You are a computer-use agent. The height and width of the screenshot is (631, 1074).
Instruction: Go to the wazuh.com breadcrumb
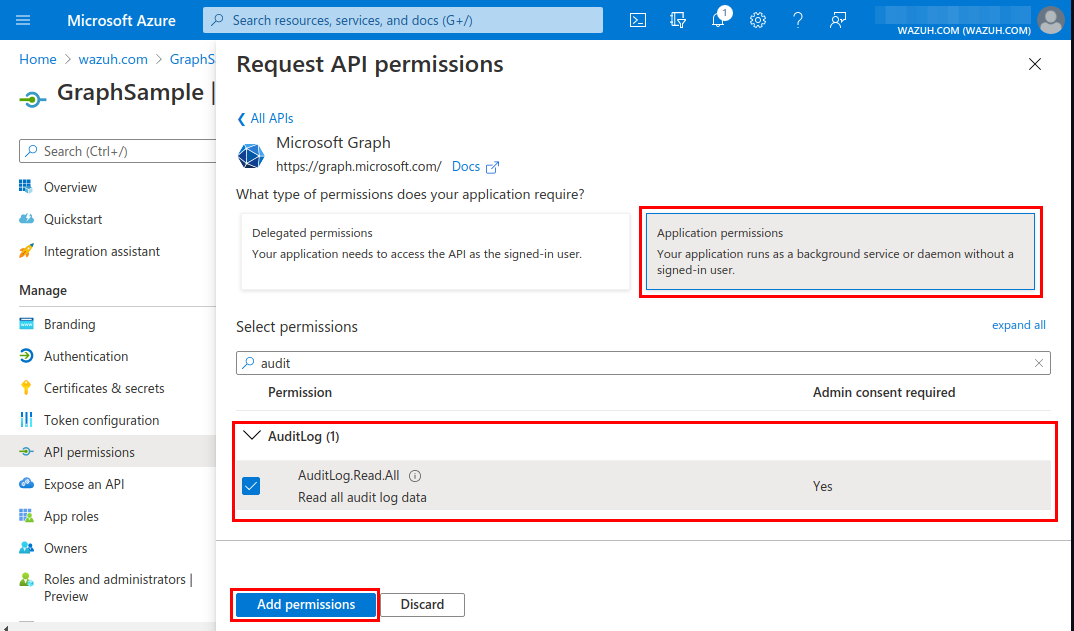tap(113, 60)
